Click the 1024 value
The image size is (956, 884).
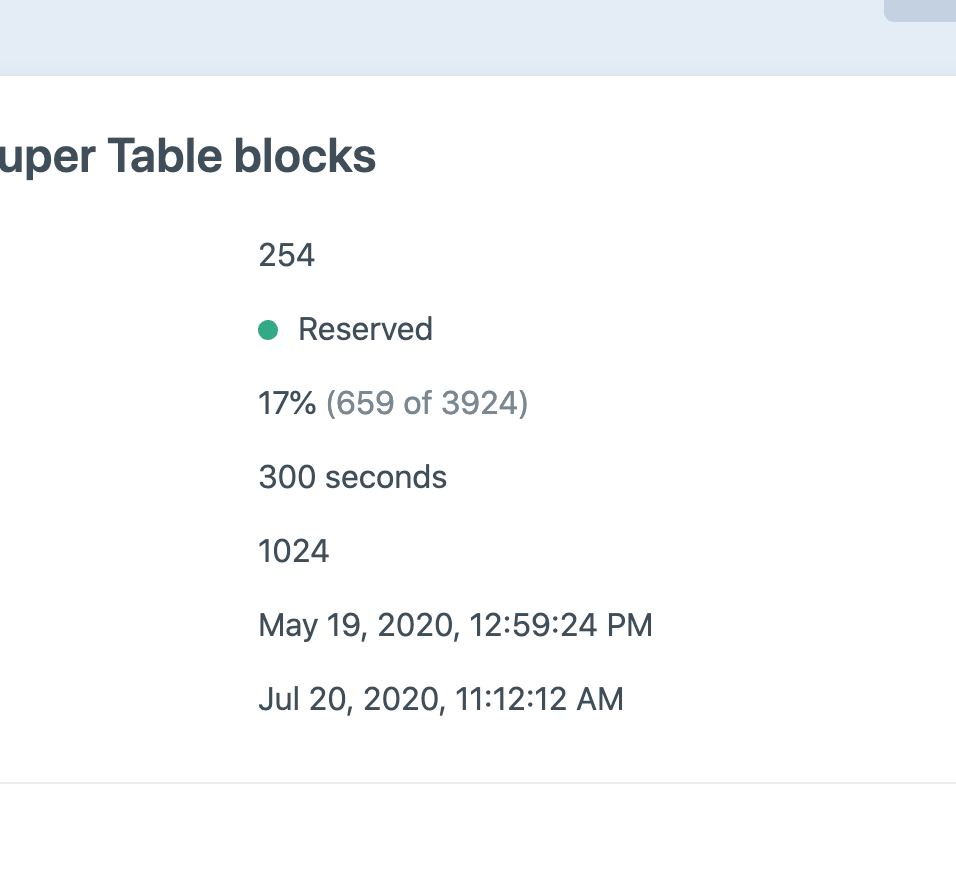293,551
